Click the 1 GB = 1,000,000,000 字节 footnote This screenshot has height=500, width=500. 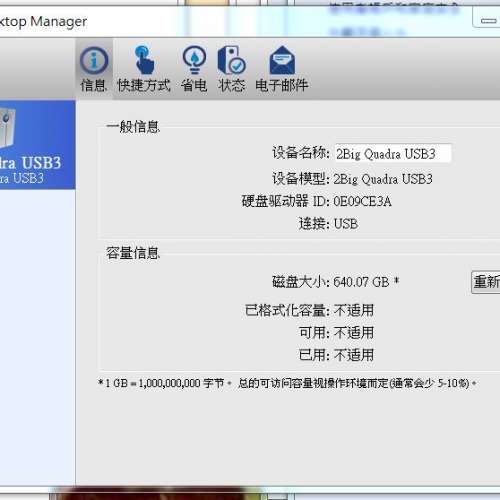click(287, 383)
